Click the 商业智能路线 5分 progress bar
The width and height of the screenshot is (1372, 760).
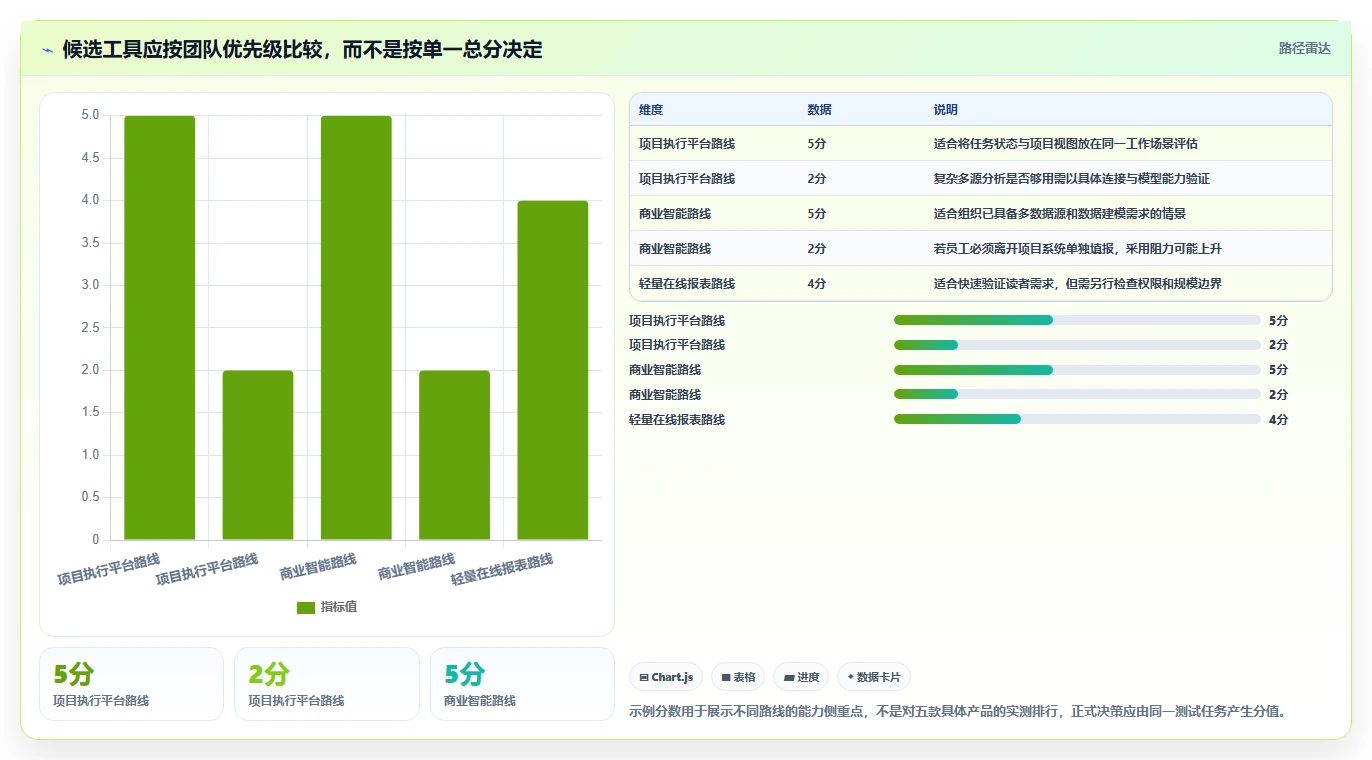1077,370
